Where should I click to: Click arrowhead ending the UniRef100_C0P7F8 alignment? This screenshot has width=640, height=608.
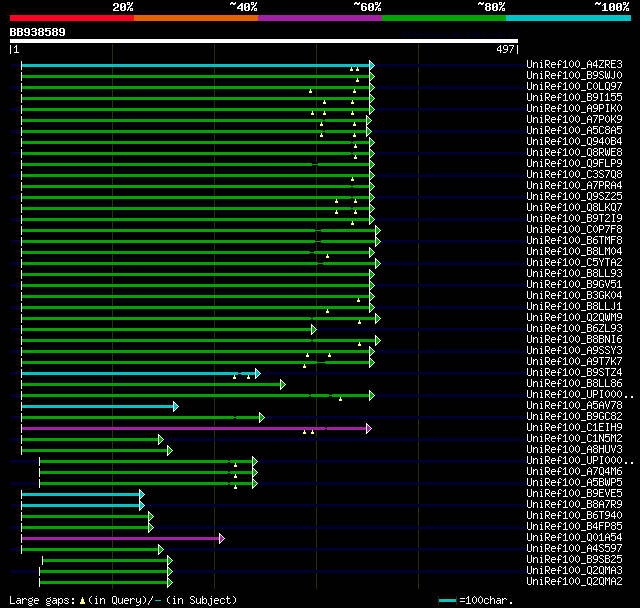point(378,231)
